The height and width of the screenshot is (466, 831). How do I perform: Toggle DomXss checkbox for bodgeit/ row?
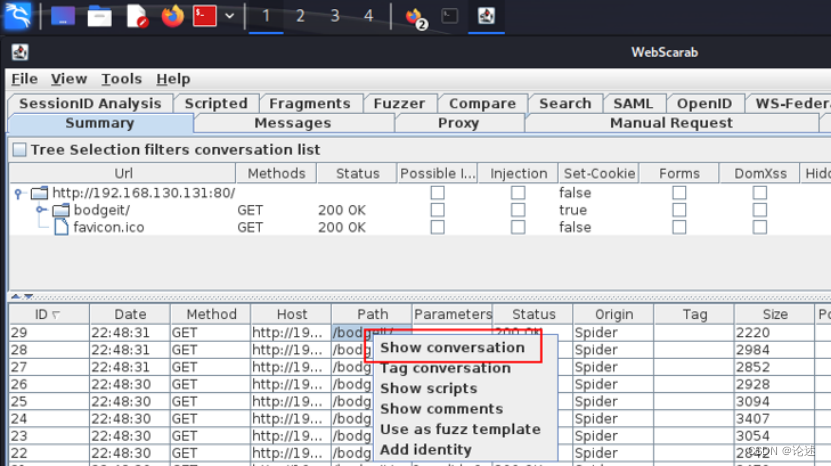pos(759,210)
